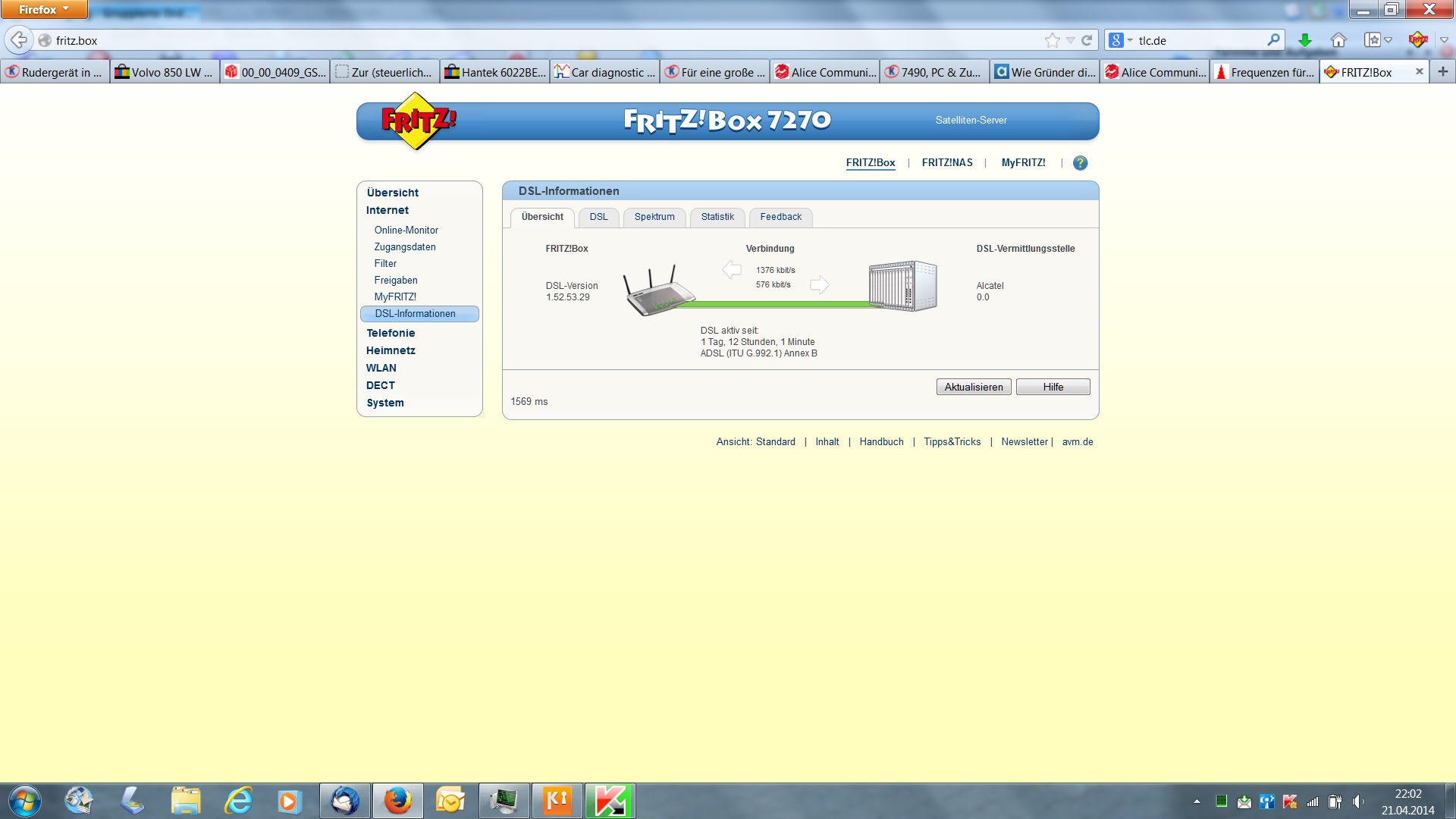Click the back navigation arrow
Image resolution: width=1456 pixels, height=819 pixels.
coord(18,40)
